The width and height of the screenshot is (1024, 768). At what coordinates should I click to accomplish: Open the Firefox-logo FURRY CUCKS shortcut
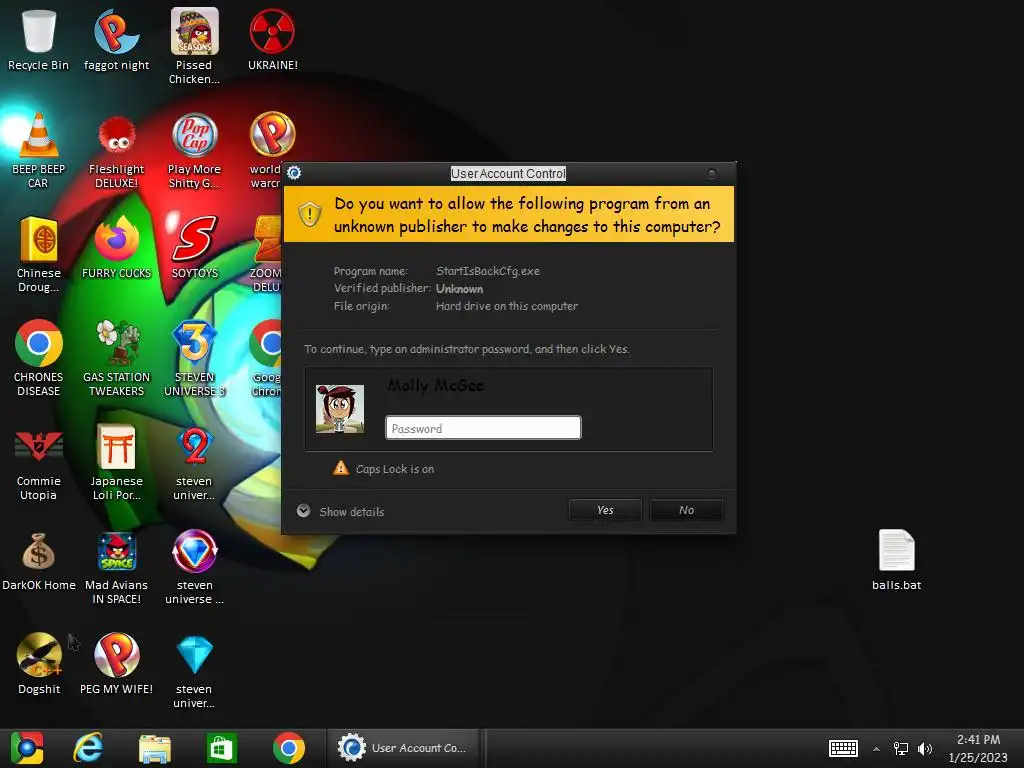(116, 248)
